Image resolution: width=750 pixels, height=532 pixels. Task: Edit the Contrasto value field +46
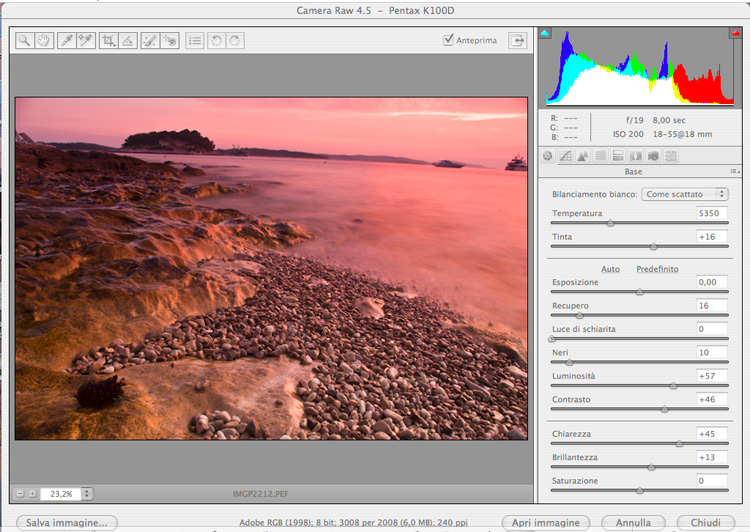[712, 399]
